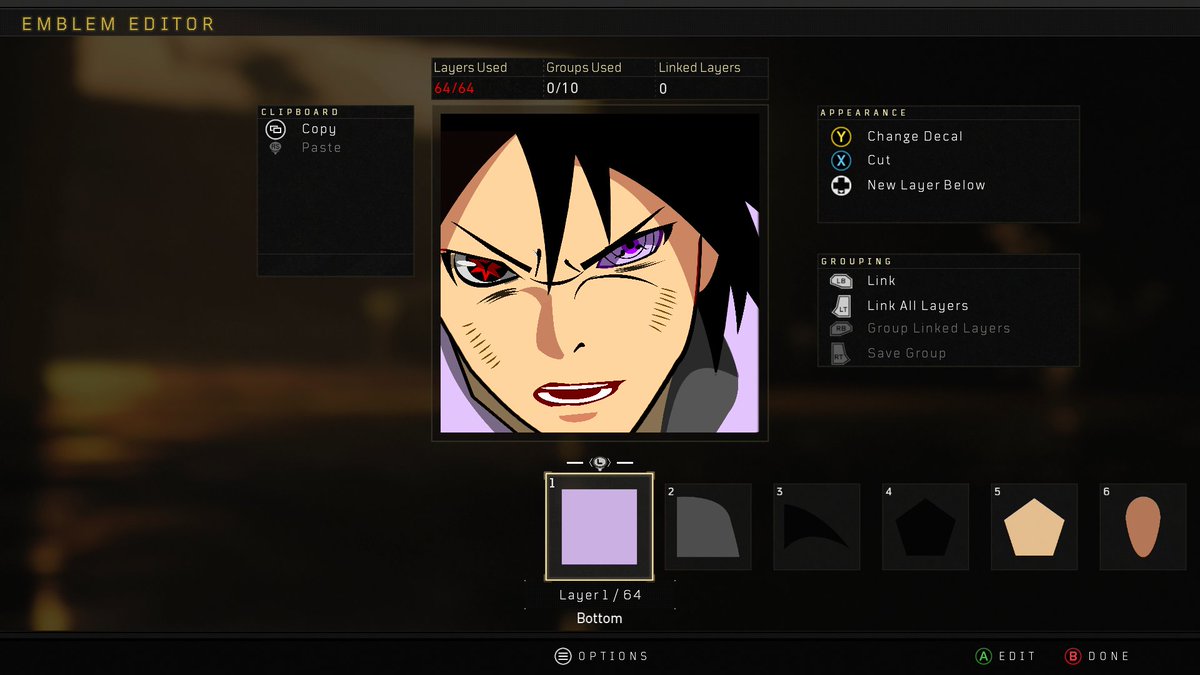The height and width of the screenshot is (675, 1200).
Task: Choose Group Linked Layers
Action: [938, 328]
